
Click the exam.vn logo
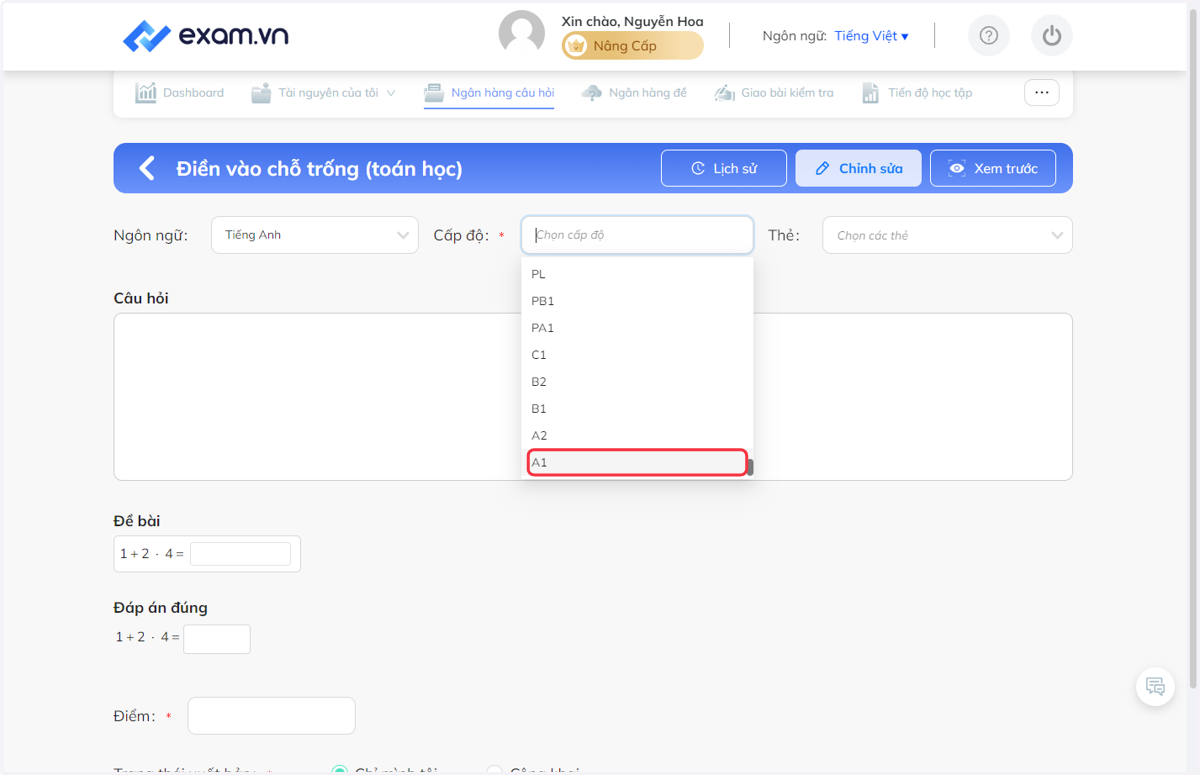(205, 36)
